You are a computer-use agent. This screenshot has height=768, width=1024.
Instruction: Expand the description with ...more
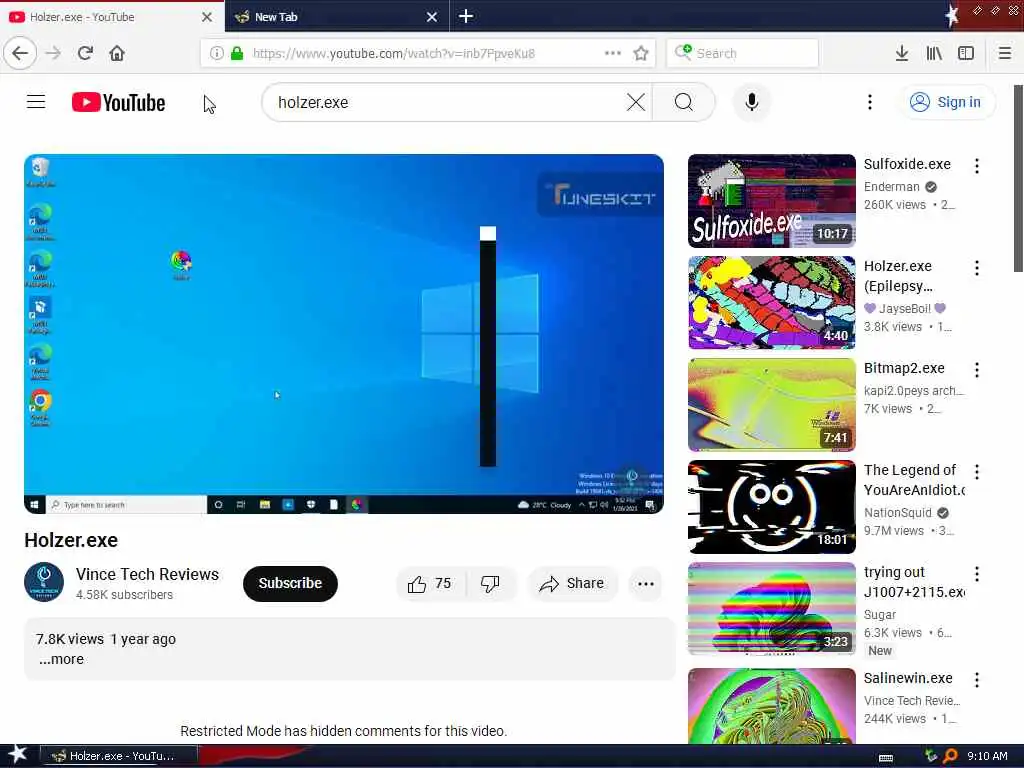(x=61, y=659)
